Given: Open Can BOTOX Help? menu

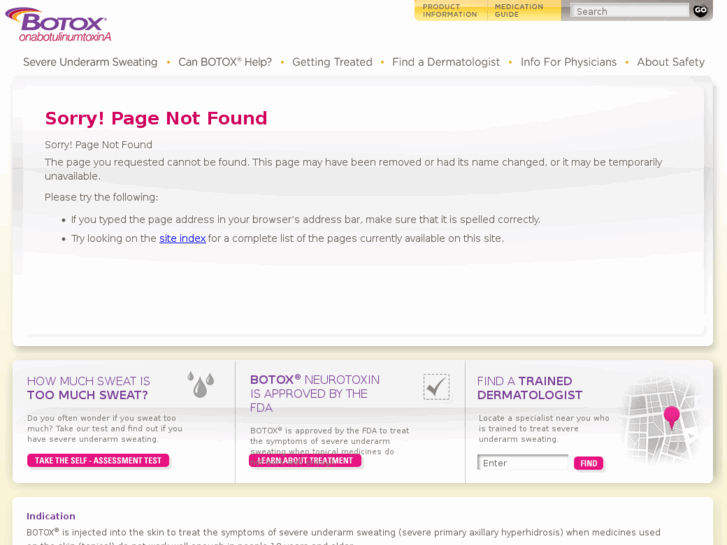Looking at the screenshot, I should tap(225, 62).
